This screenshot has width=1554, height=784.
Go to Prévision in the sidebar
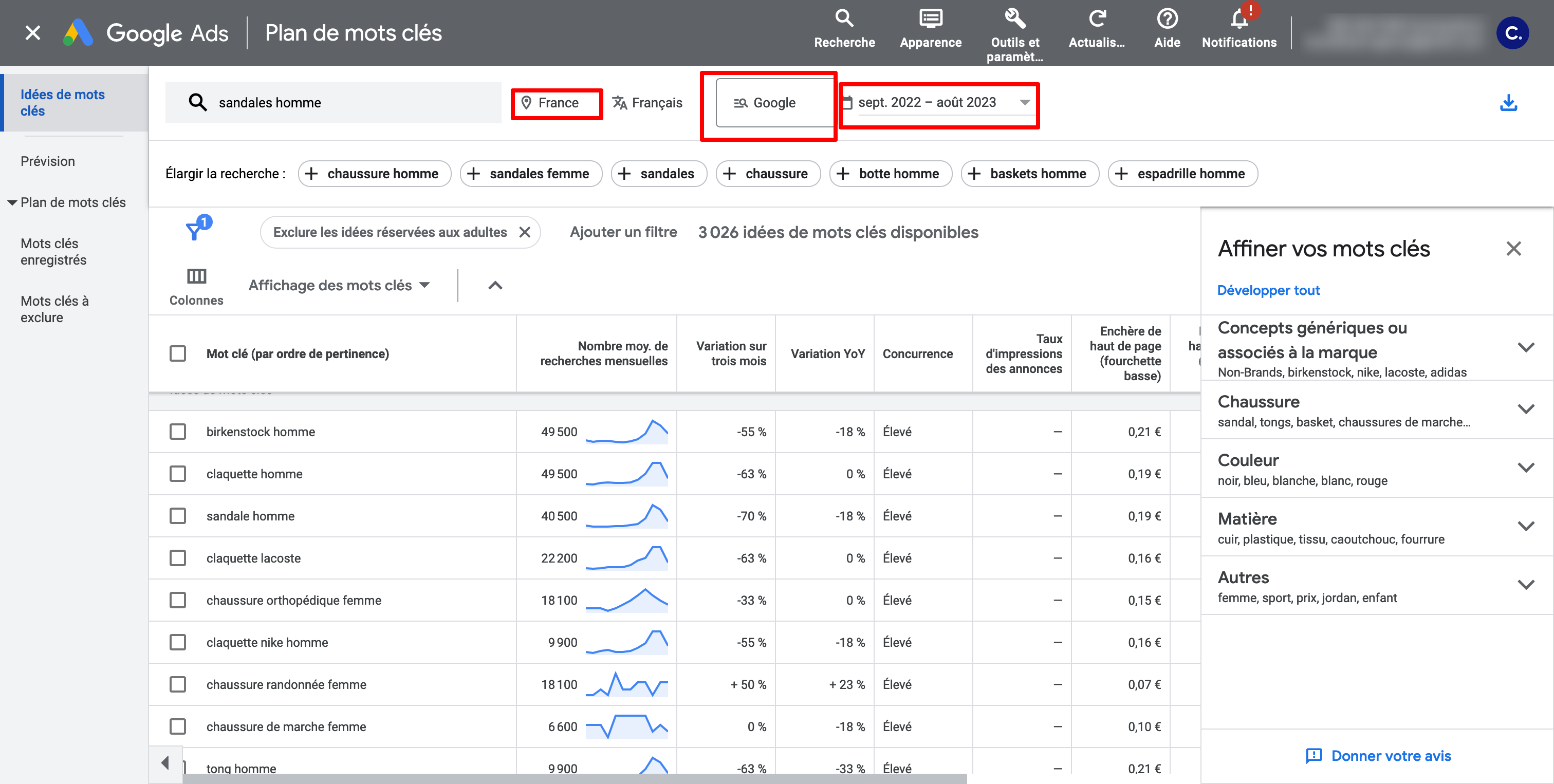[x=48, y=161]
